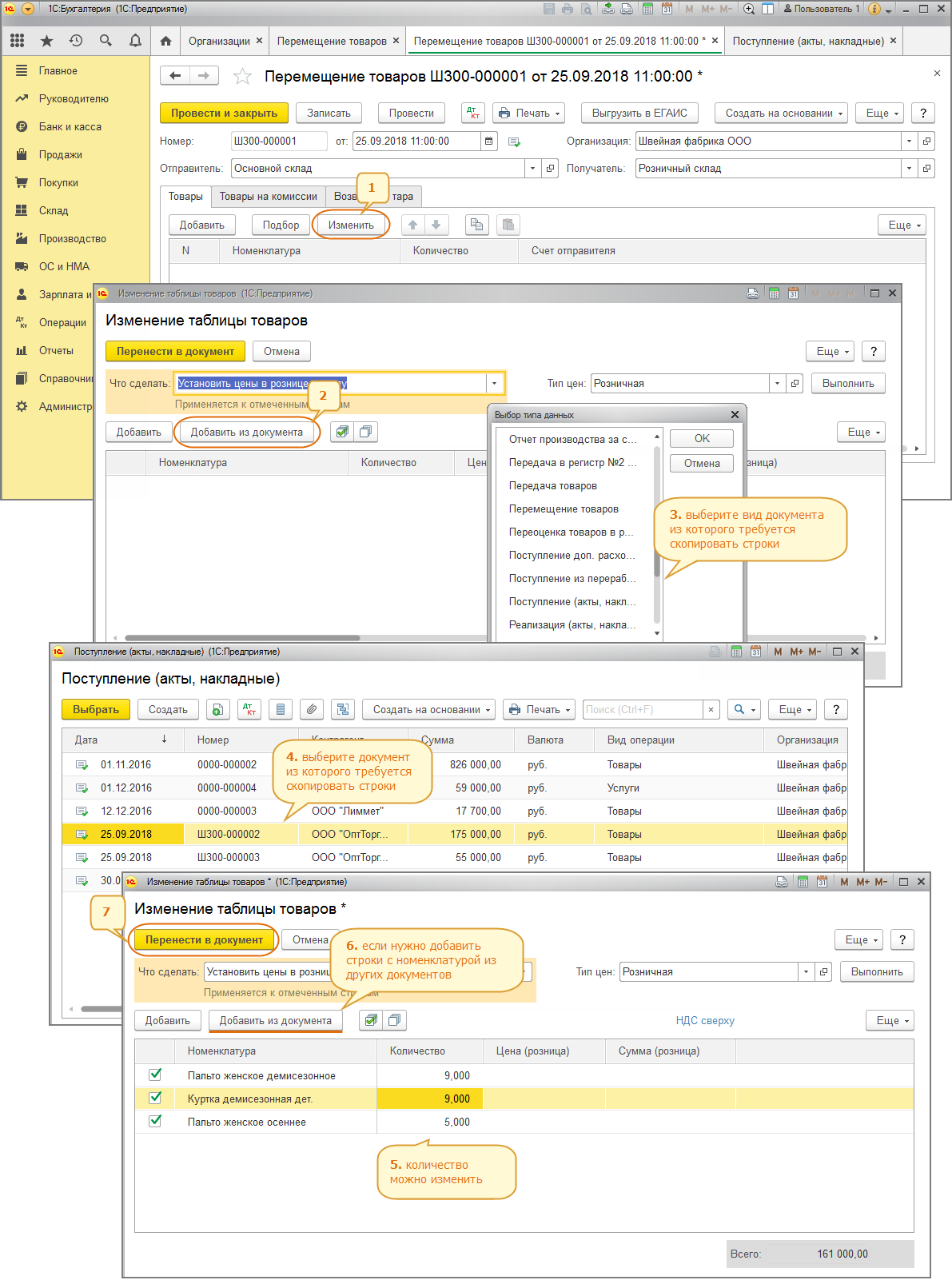Expand Что сделать dropdown in upper Изменение window
The width and height of the screenshot is (952, 1280).
(x=495, y=384)
